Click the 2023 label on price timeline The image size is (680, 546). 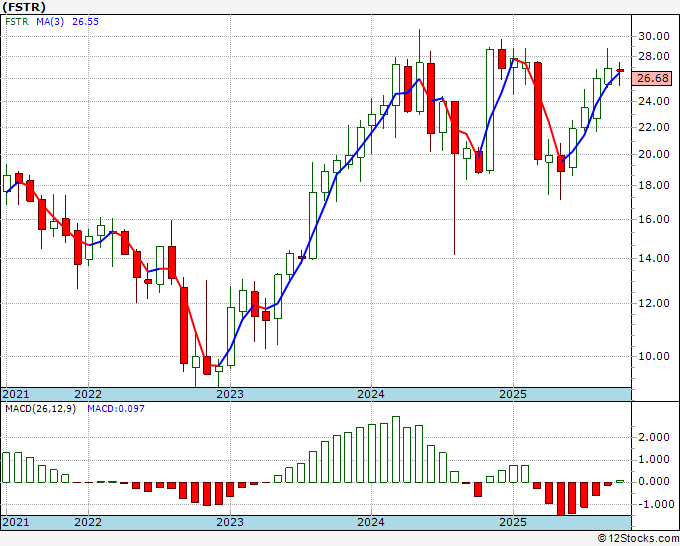230,394
